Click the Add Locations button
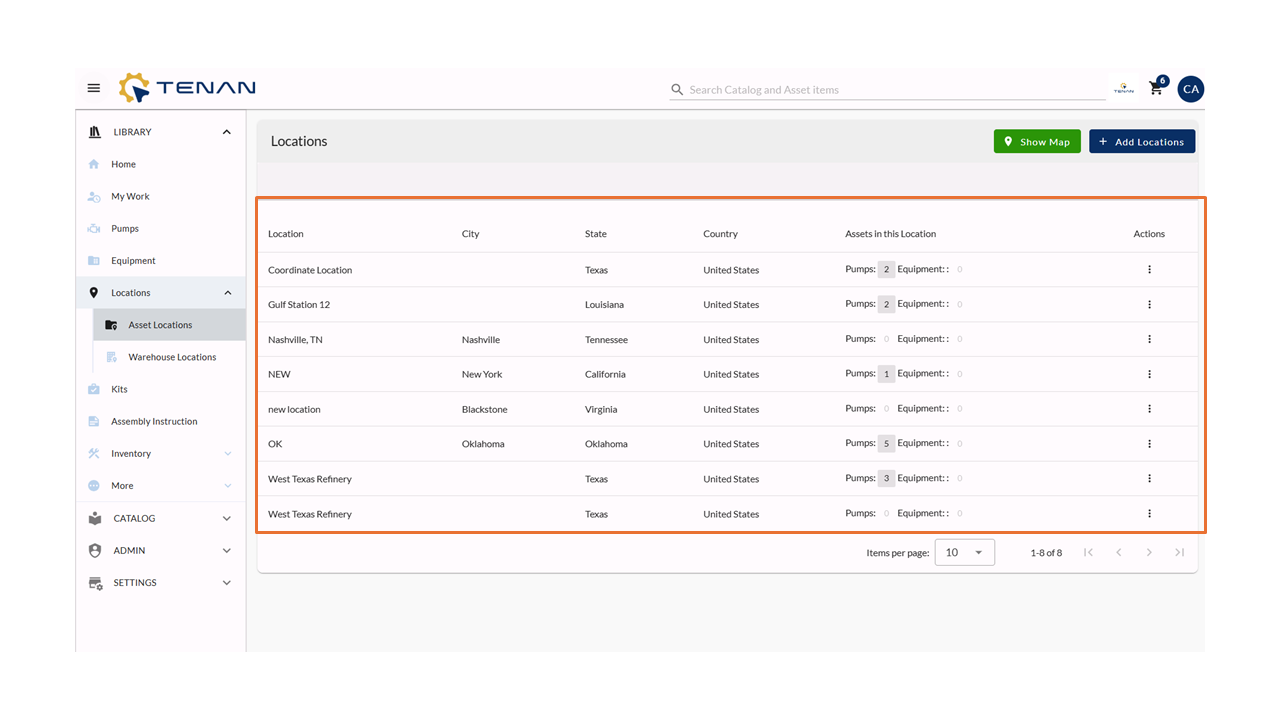Viewport: 1280px width, 720px height. (1141, 142)
